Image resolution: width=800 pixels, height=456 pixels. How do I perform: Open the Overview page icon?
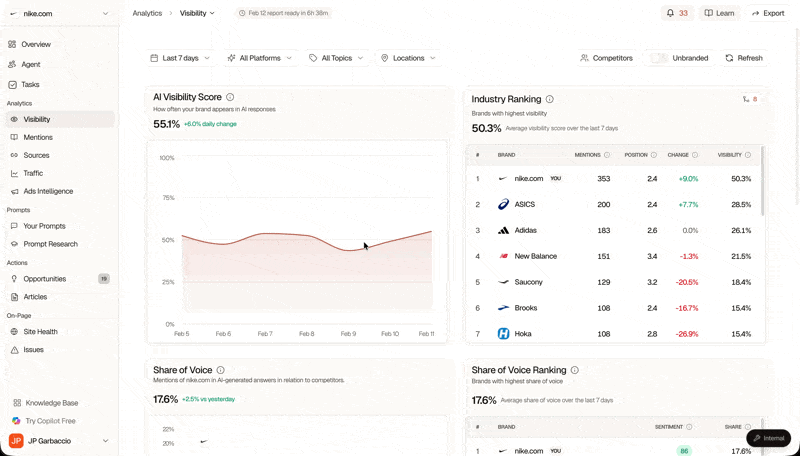coord(12,44)
